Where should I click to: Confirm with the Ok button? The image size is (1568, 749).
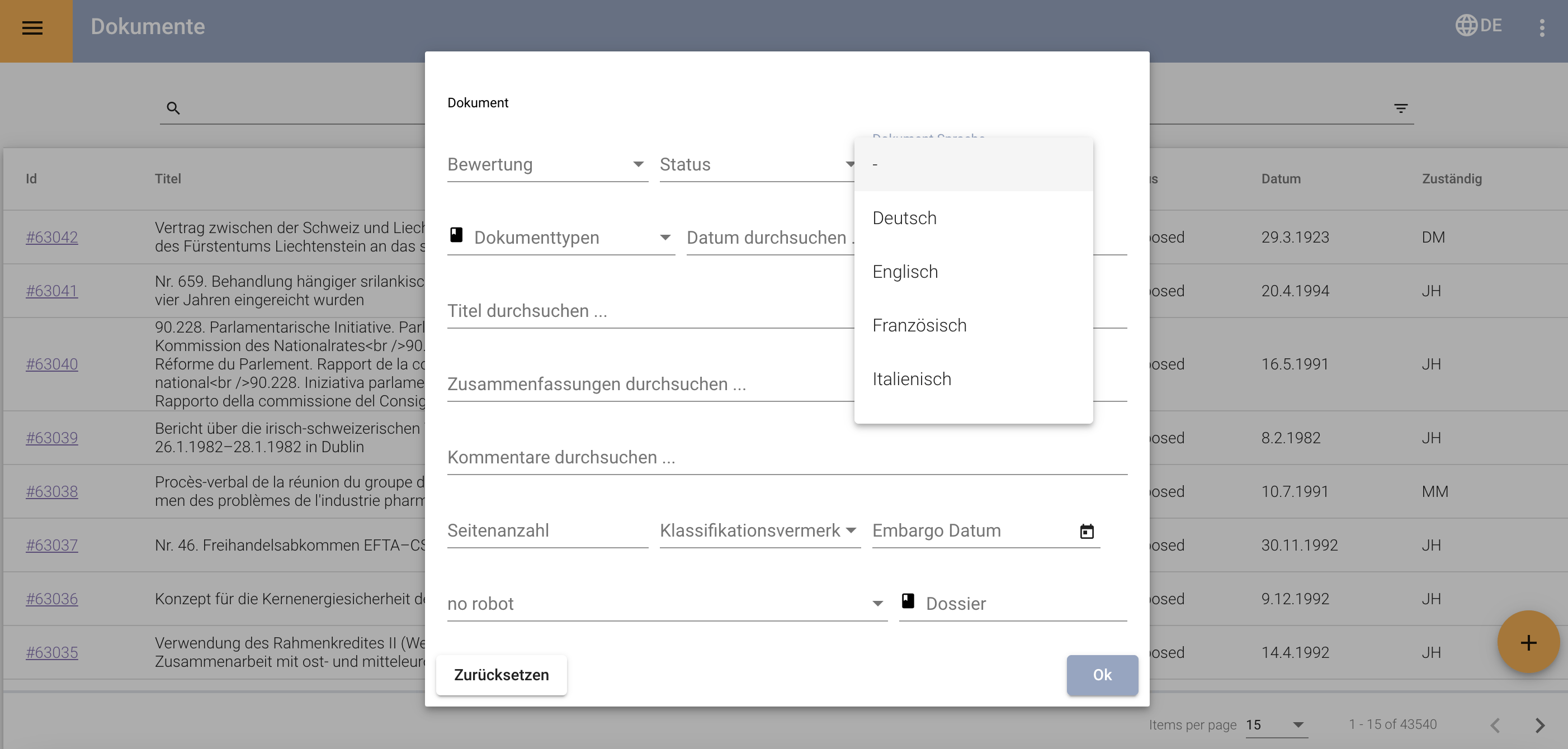click(1102, 675)
